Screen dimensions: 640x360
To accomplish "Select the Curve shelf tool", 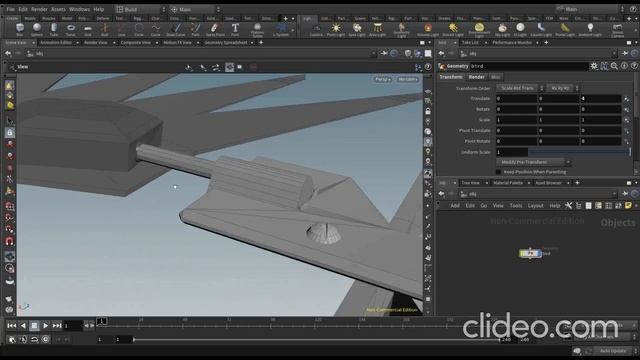I will tap(156, 29).
